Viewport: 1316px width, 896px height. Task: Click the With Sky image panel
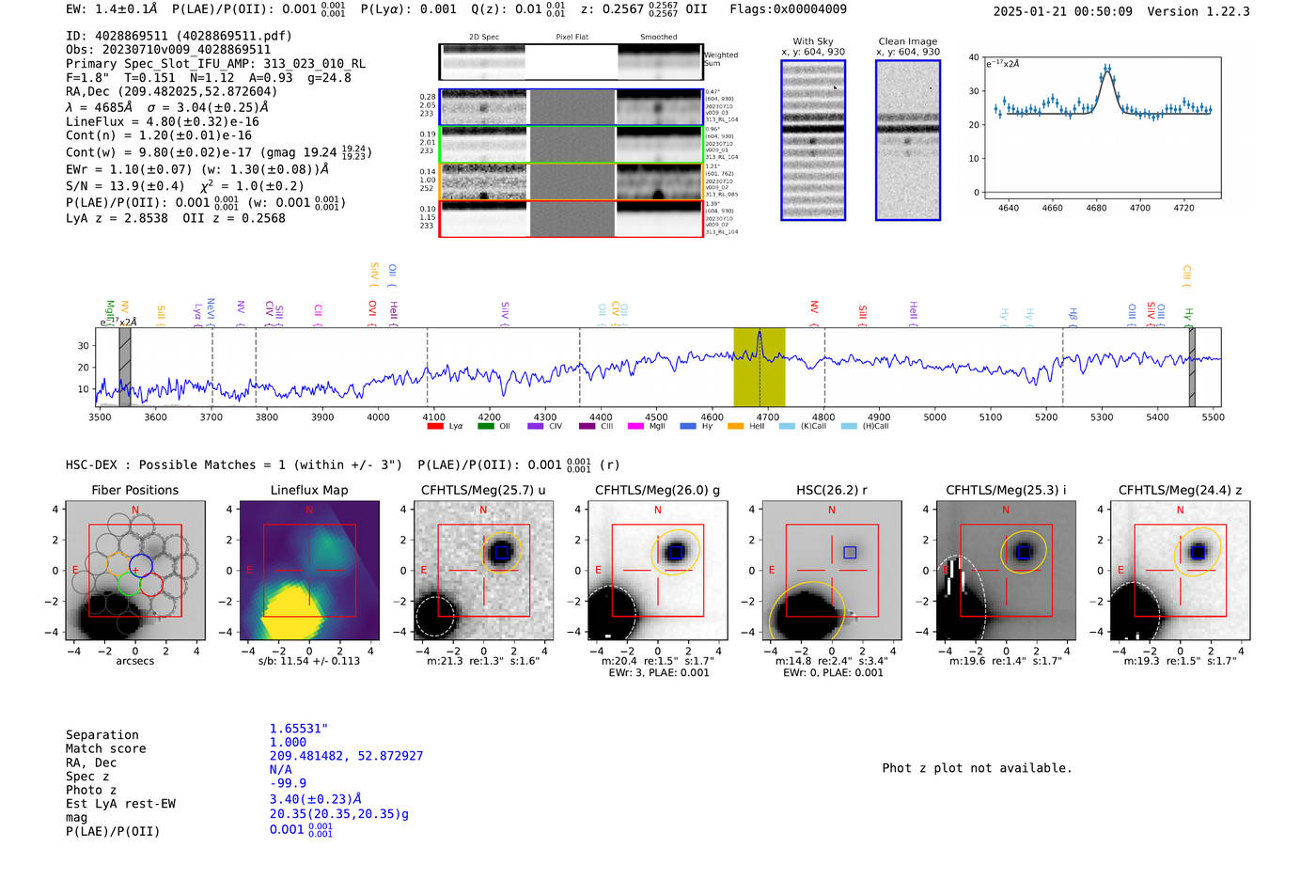click(813, 140)
